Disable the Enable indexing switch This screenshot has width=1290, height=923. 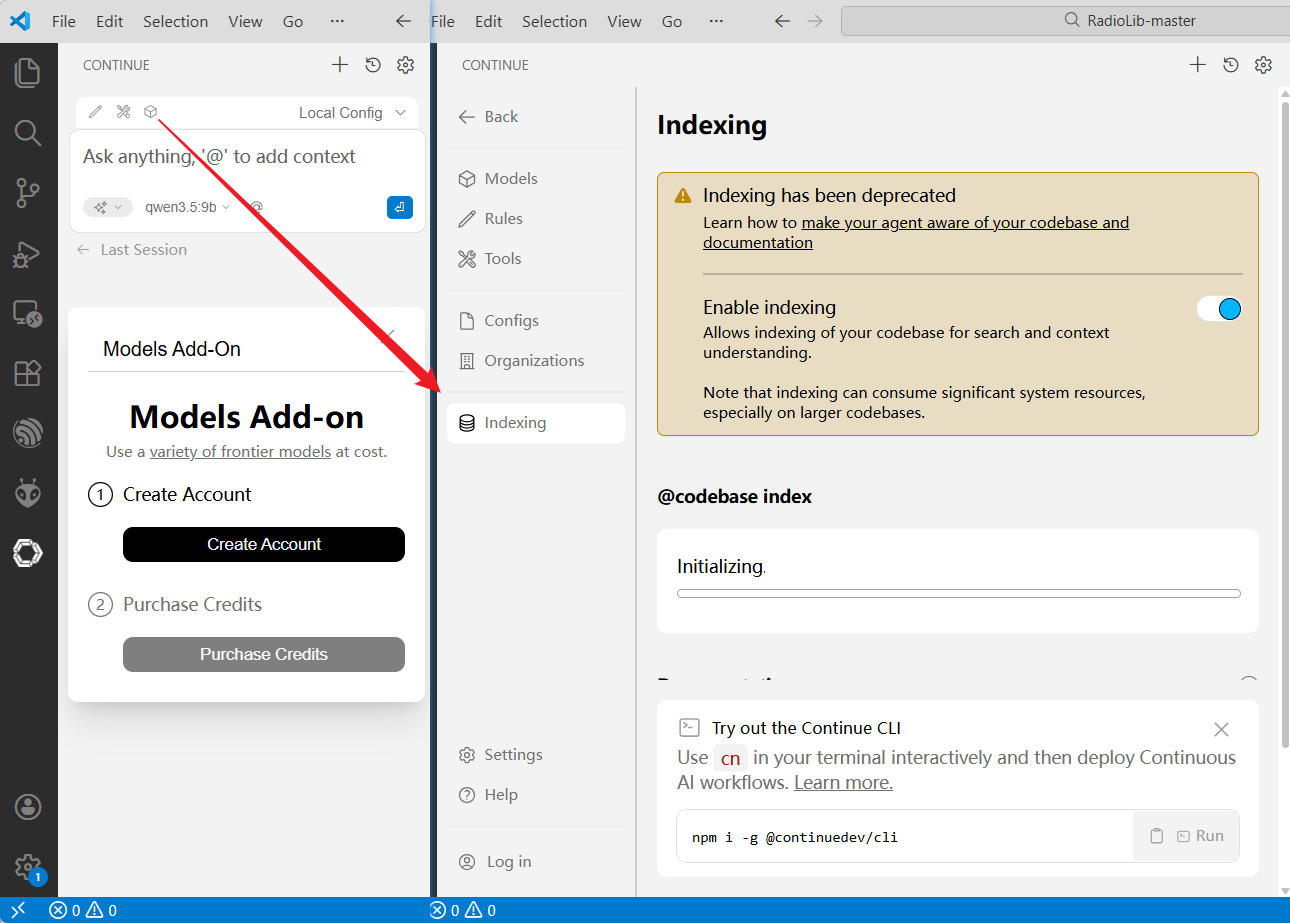pyautogui.click(x=1220, y=309)
